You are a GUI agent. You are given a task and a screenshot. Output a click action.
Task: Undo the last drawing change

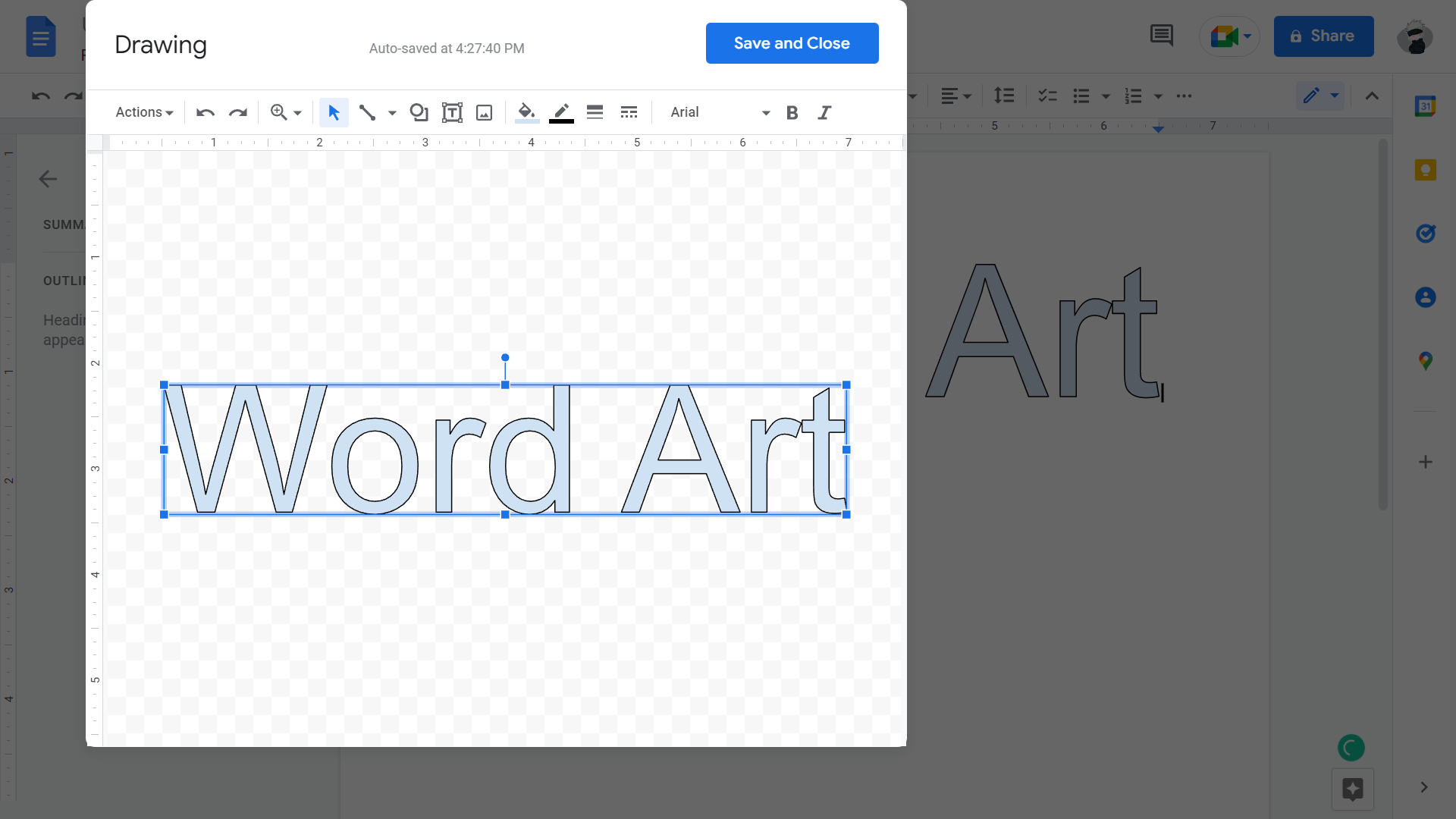pos(205,112)
